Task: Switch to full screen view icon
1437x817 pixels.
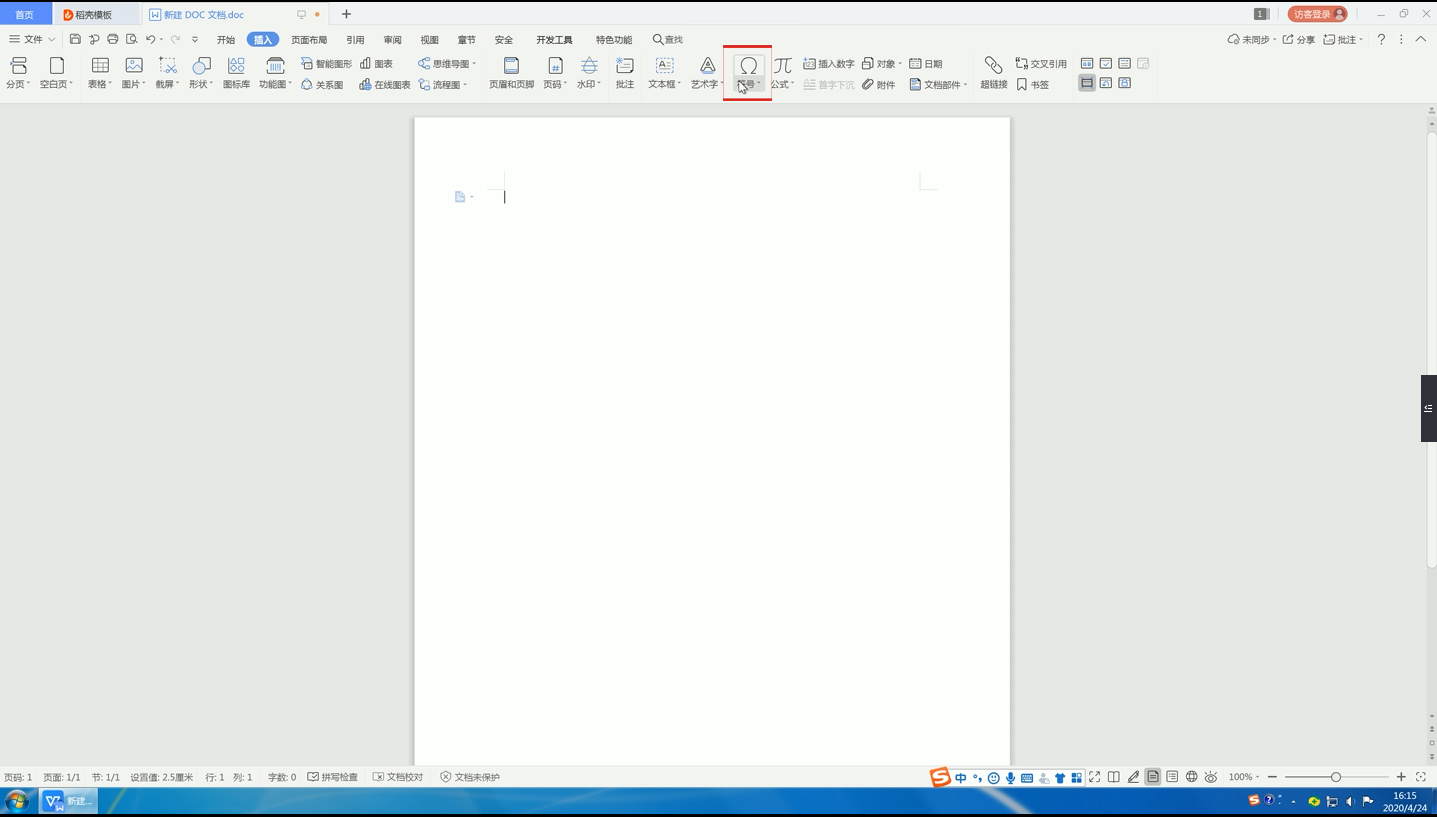Action: click(1095, 777)
